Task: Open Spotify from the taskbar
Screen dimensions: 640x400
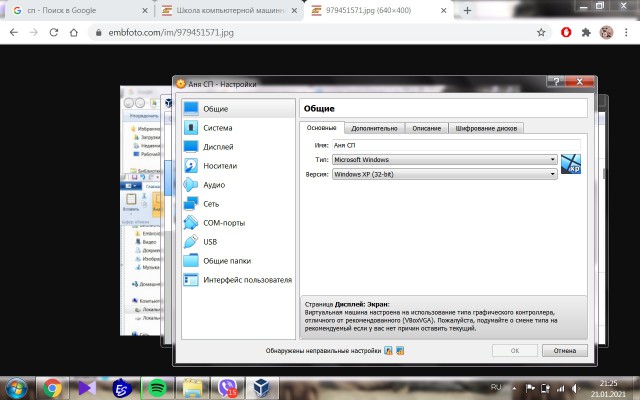Action: tap(157, 388)
